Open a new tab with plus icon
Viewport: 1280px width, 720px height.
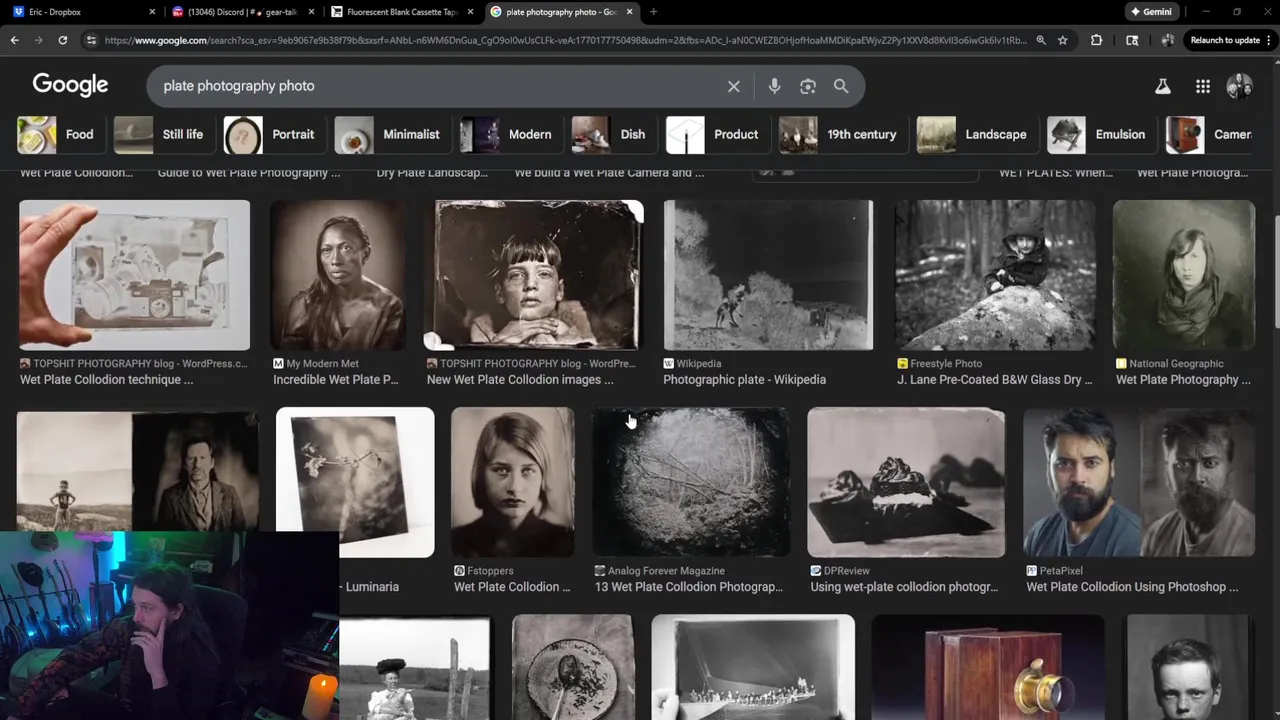(x=653, y=12)
